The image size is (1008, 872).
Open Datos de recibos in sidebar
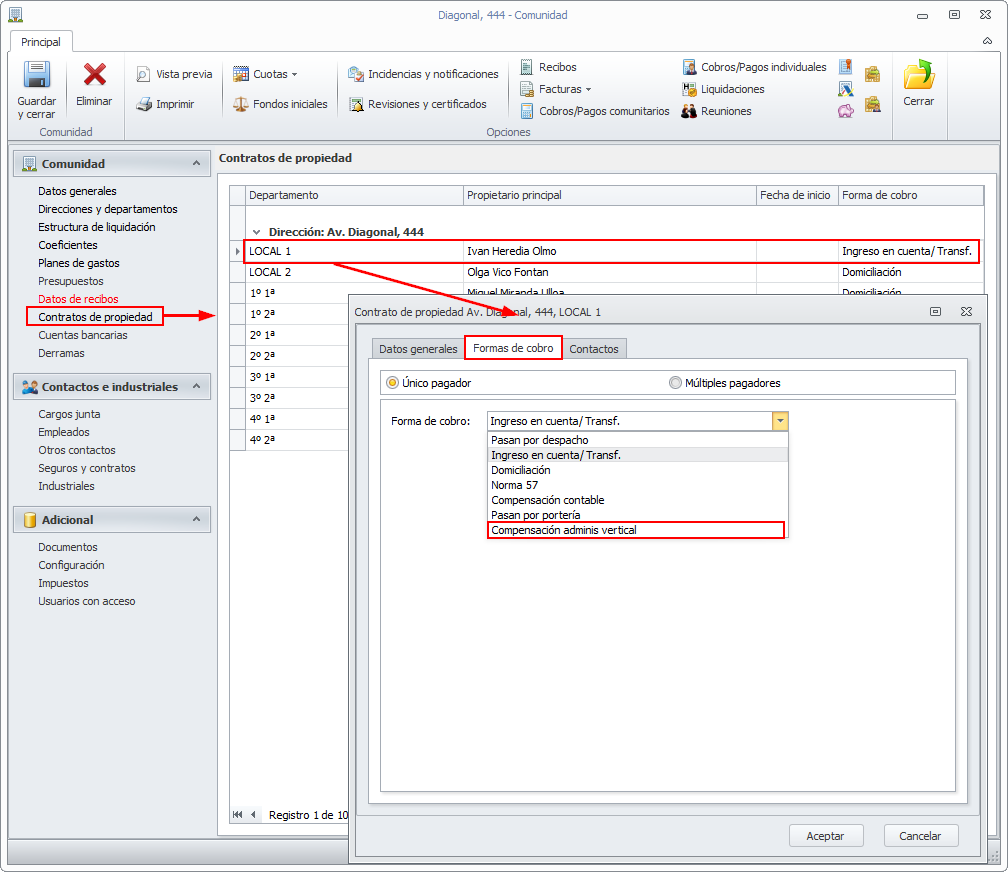[78, 299]
